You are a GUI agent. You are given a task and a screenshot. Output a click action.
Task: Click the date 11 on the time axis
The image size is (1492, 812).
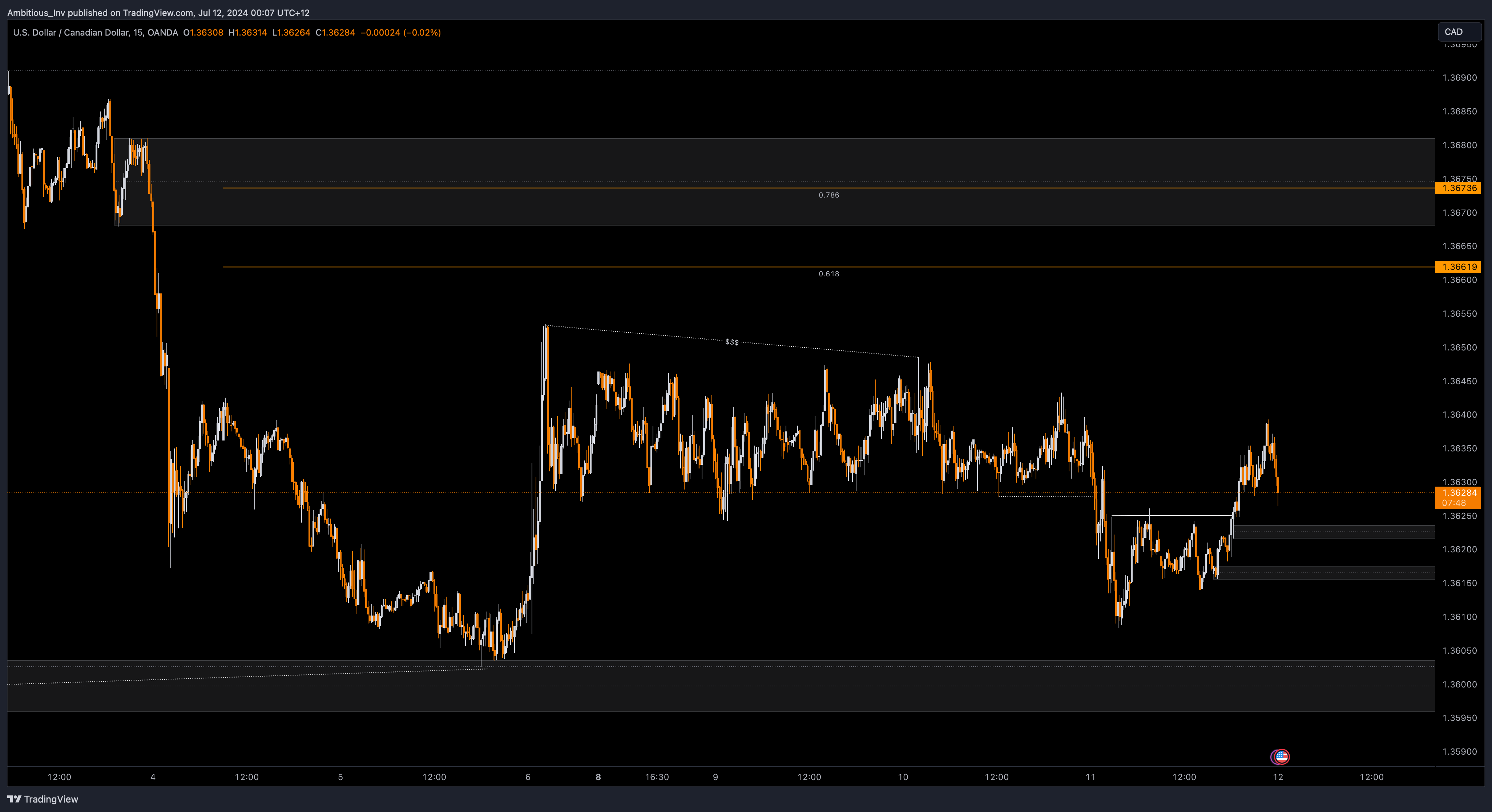[1090, 777]
